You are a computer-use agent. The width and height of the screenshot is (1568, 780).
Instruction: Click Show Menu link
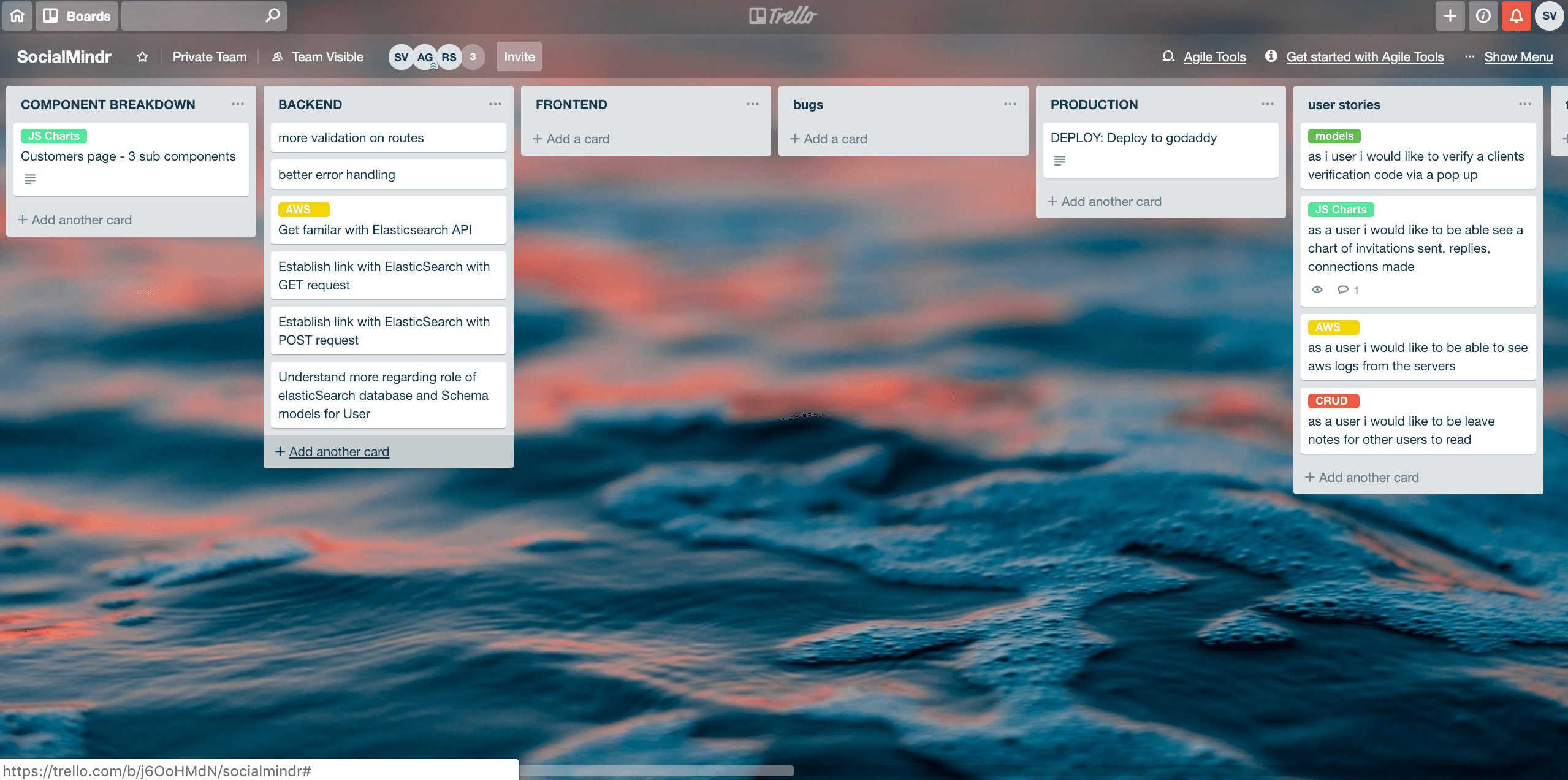[1518, 57]
